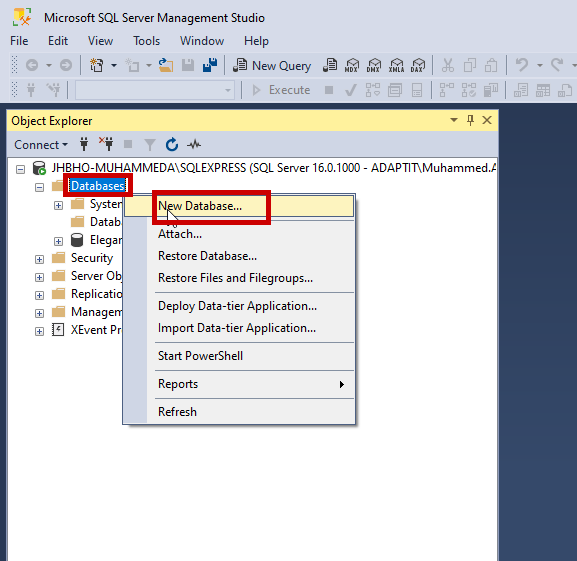This screenshot has height=561, width=577.
Task: Click the Save floppy disk icon
Action: pos(188,65)
